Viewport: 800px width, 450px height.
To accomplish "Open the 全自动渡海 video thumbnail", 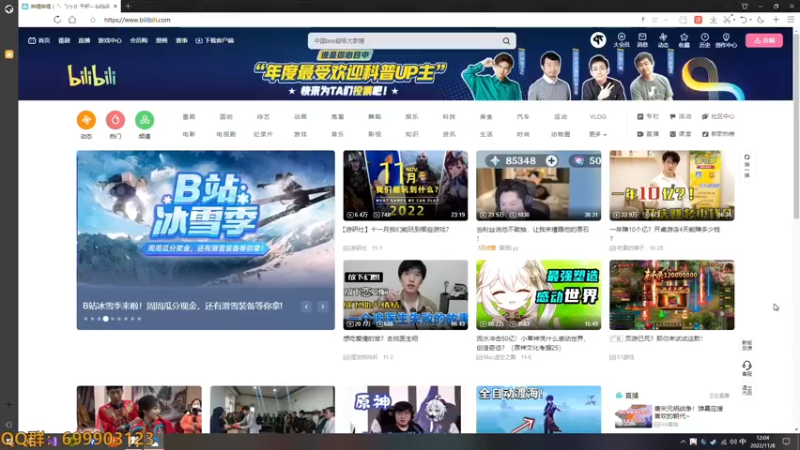I will pyautogui.click(x=538, y=409).
